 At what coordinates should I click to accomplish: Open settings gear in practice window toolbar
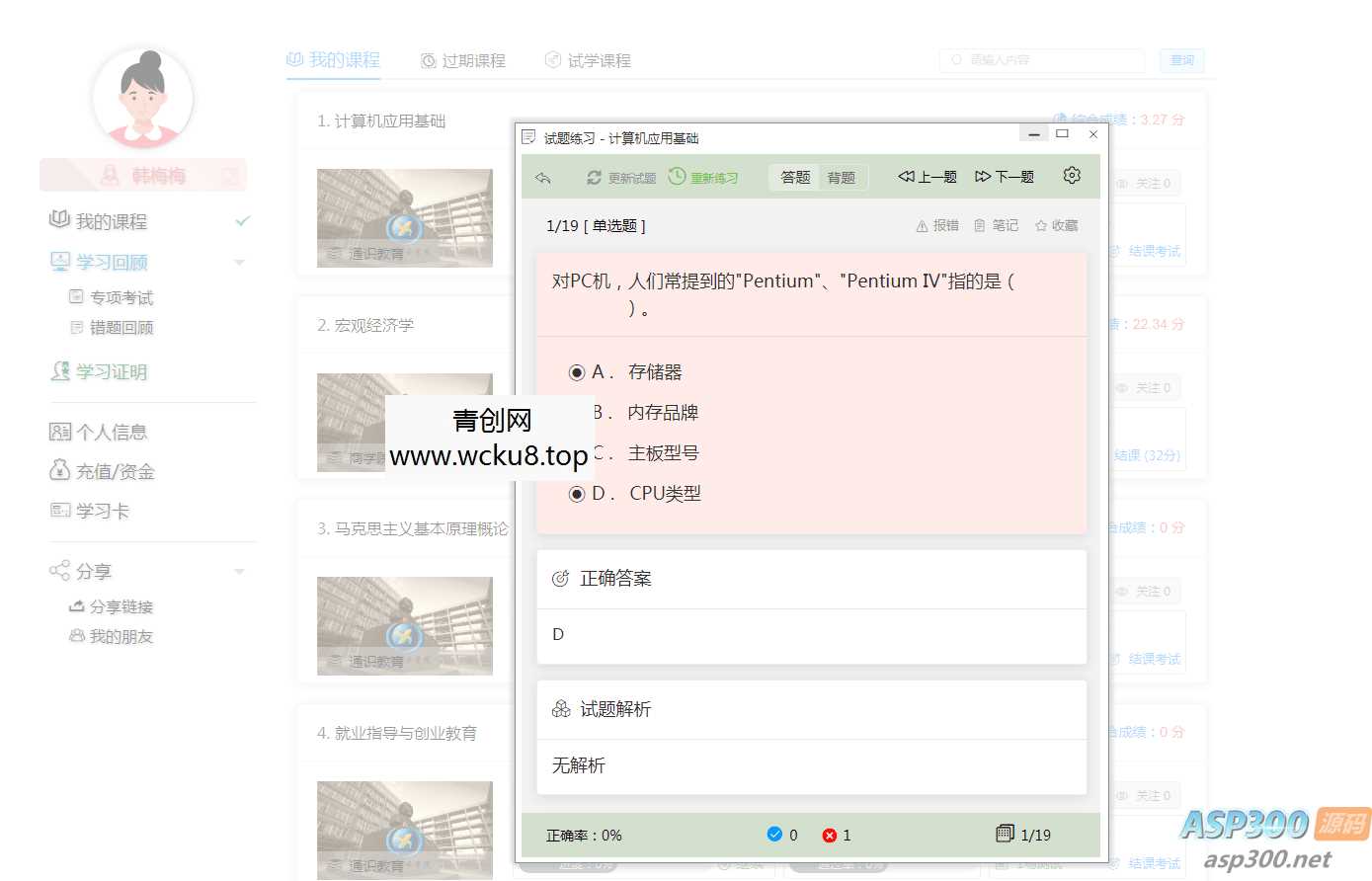coord(1071,175)
